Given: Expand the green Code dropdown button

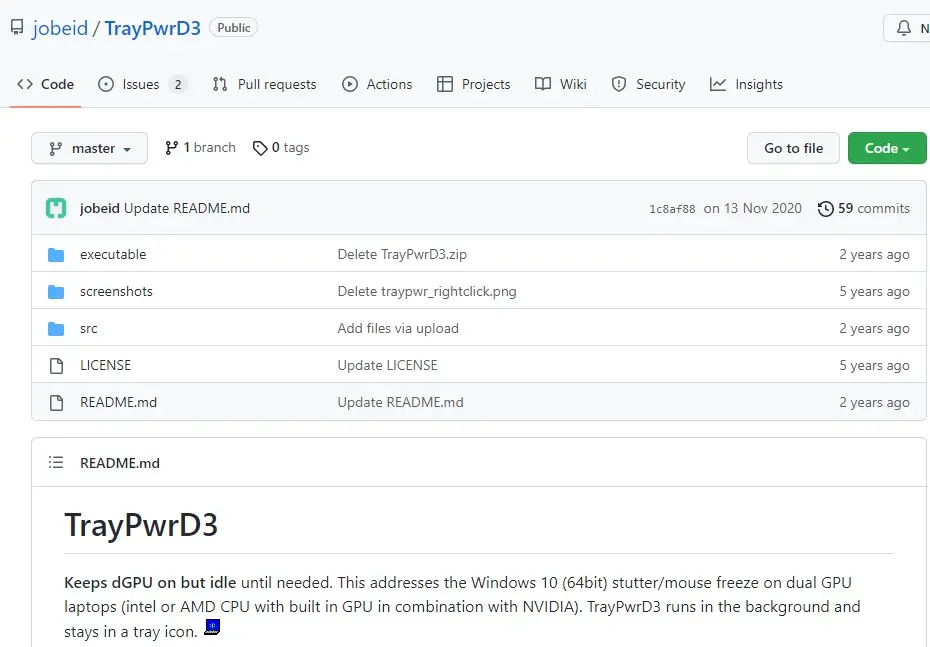Looking at the screenshot, I should click(887, 148).
